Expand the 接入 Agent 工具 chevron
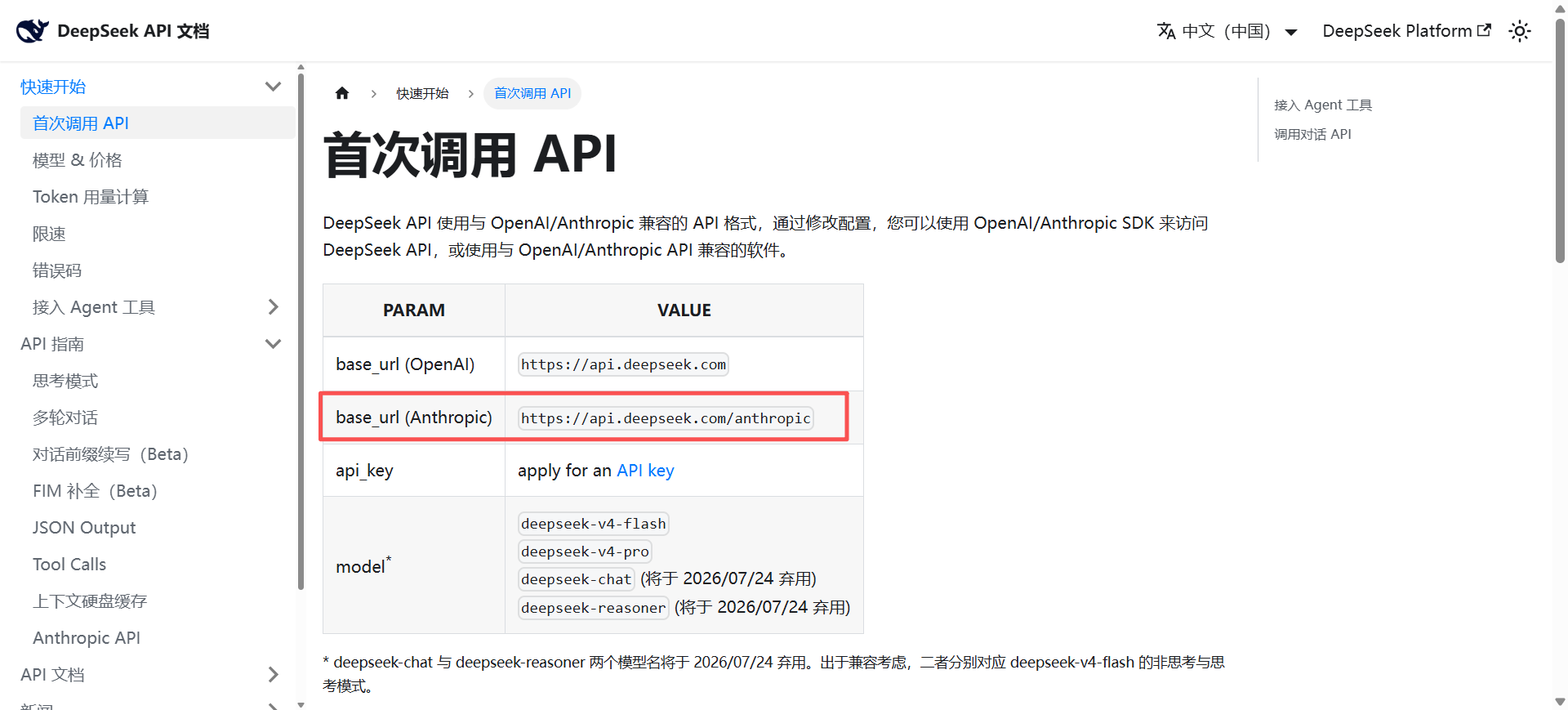Viewport: 1568px width, 710px height. (274, 307)
